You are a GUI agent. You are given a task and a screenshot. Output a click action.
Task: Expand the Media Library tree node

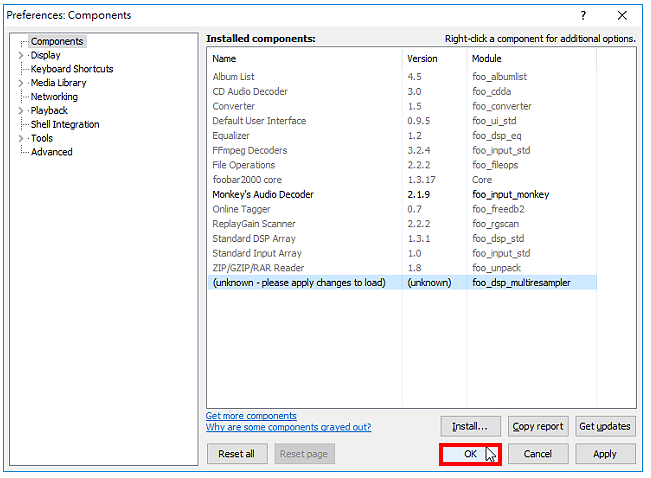(x=21, y=83)
